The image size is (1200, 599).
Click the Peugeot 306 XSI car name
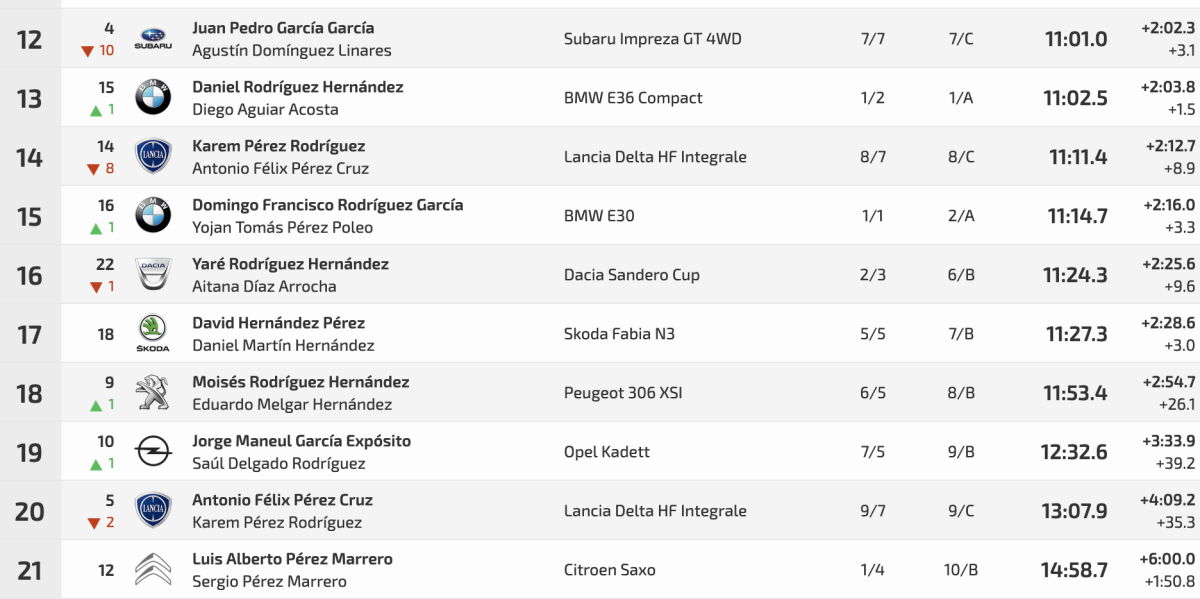pyautogui.click(x=621, y=393)
